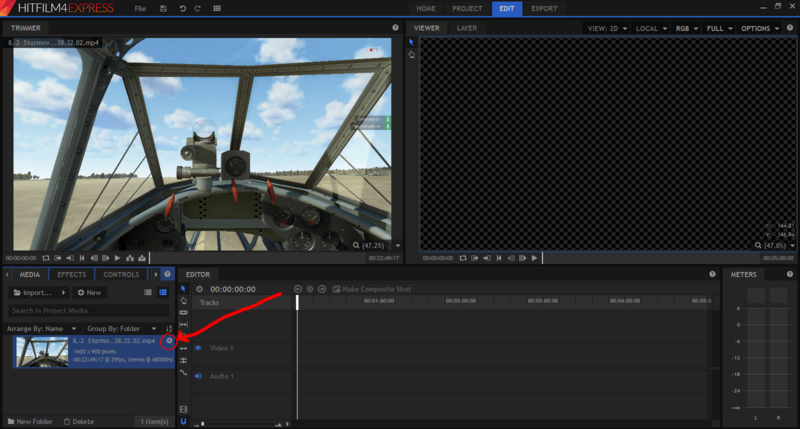
Task: Overlay Trimmer clip onto the timeline
Action: pyautogui.click(x=142, y=258)
